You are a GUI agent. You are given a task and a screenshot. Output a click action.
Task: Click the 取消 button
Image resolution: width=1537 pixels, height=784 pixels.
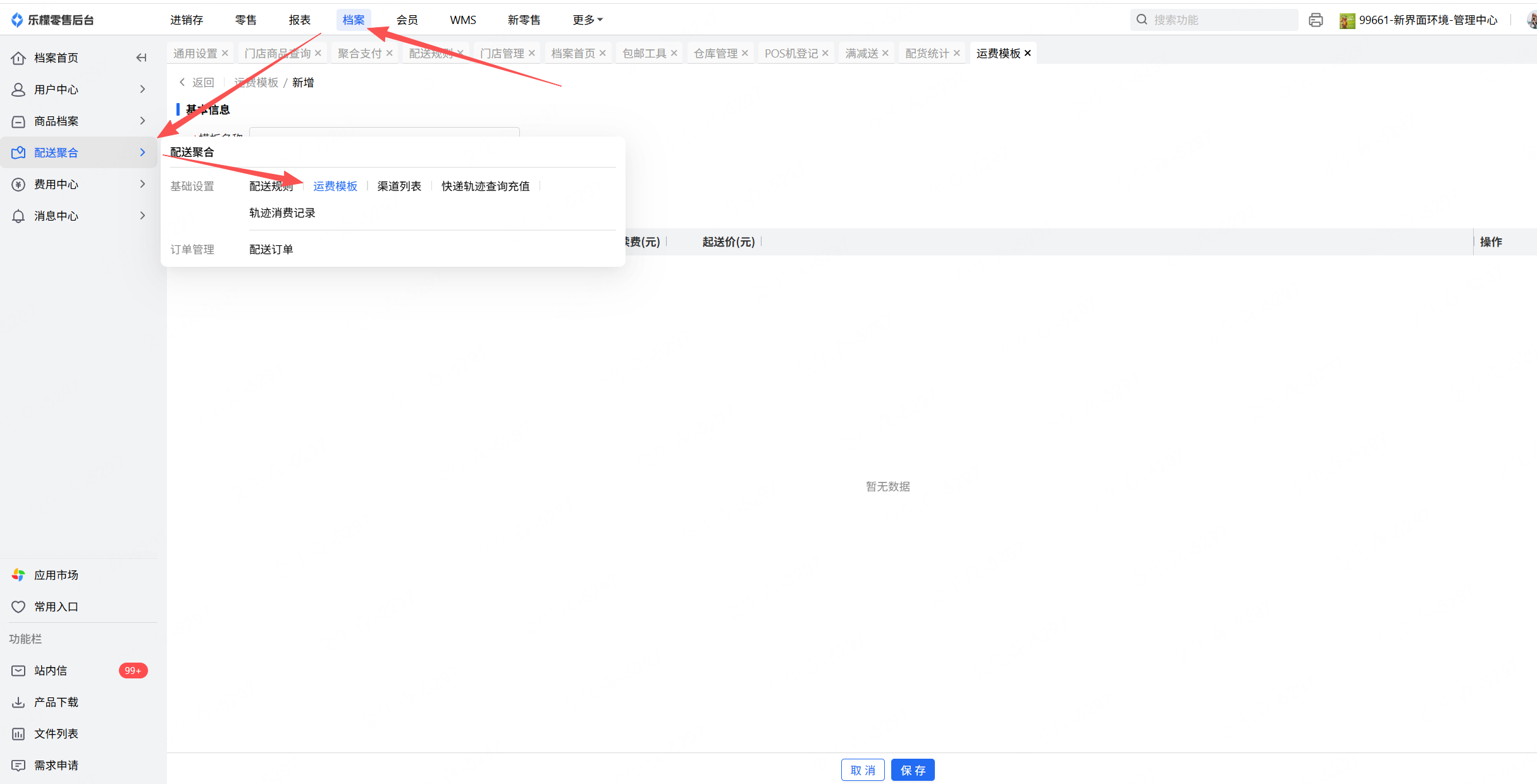click(x=863, y=770)
